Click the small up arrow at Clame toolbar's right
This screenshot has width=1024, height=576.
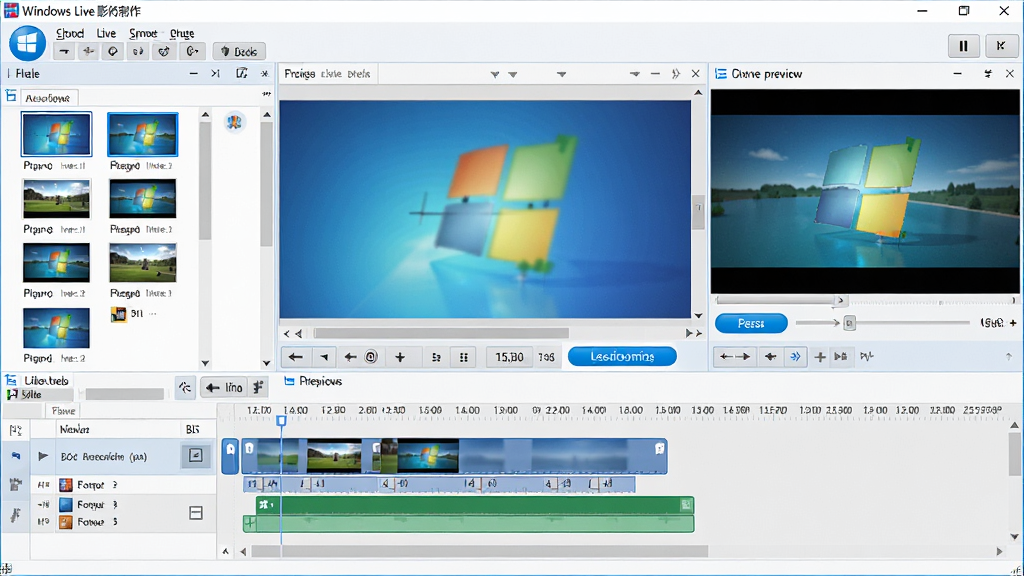(1008, 357)
